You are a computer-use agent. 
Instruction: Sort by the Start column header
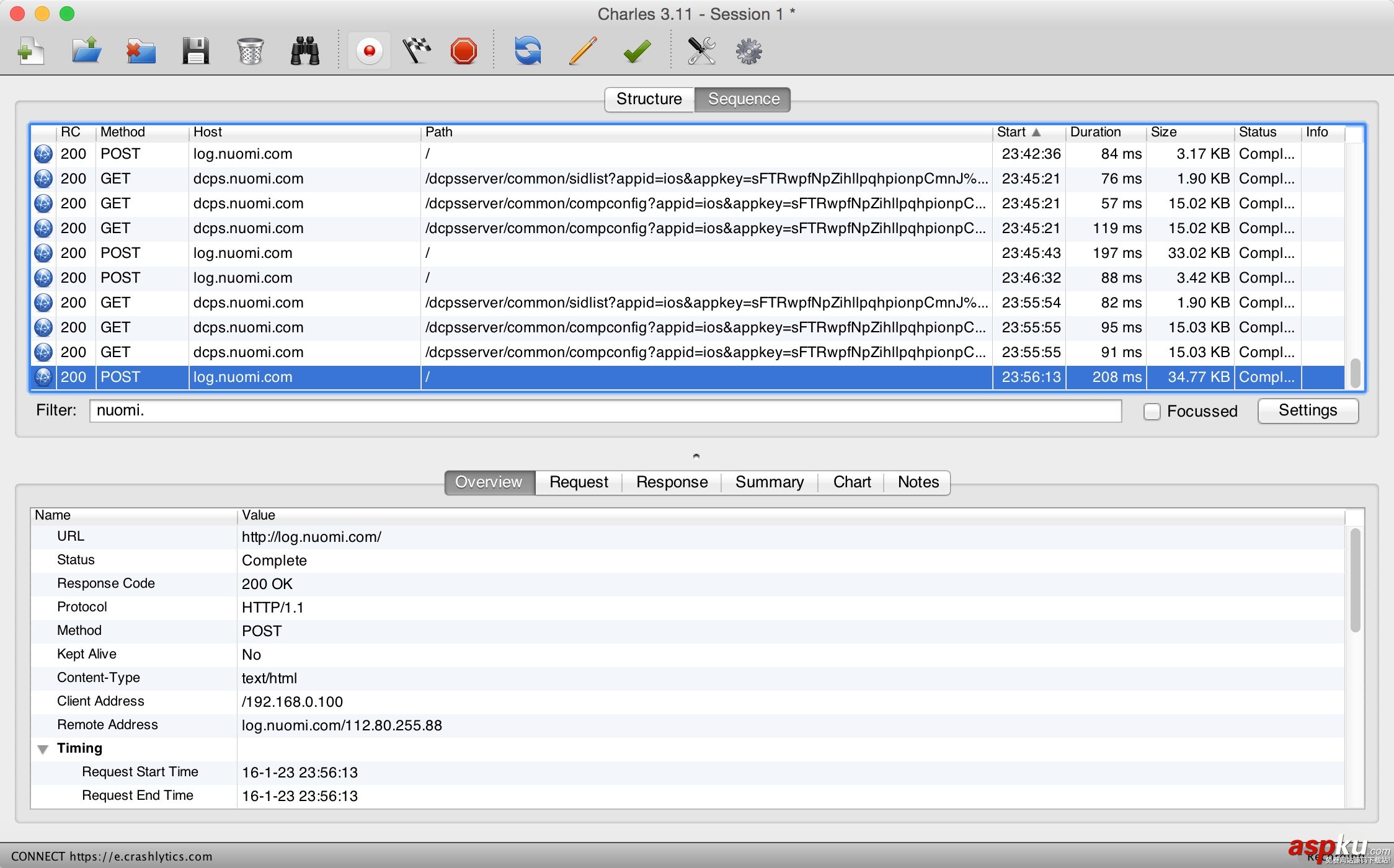pos(1018,132)
